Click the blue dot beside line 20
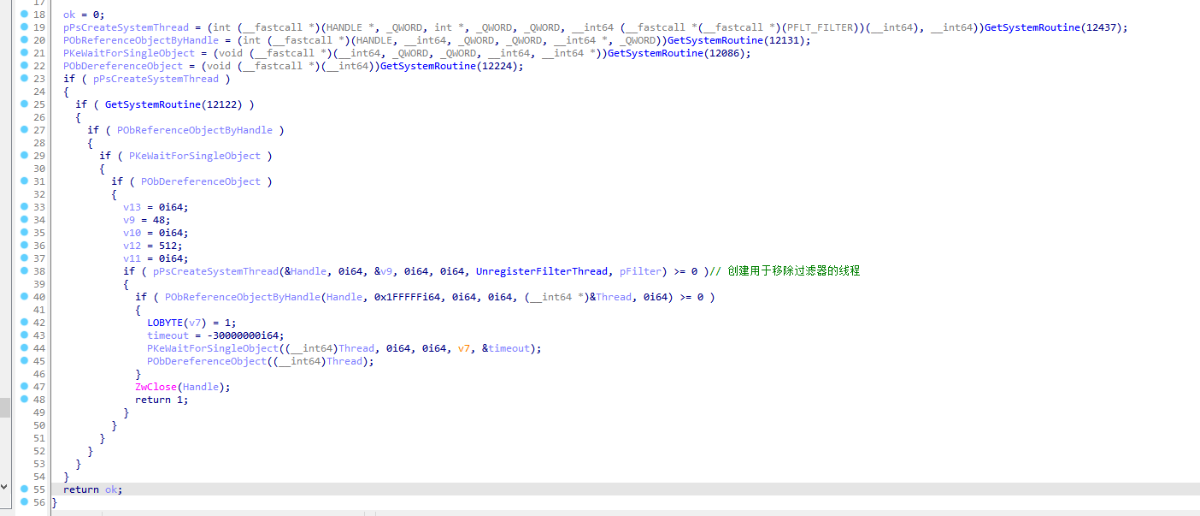The height and width of the screenshot is (516, 1200). click(24, 40)
